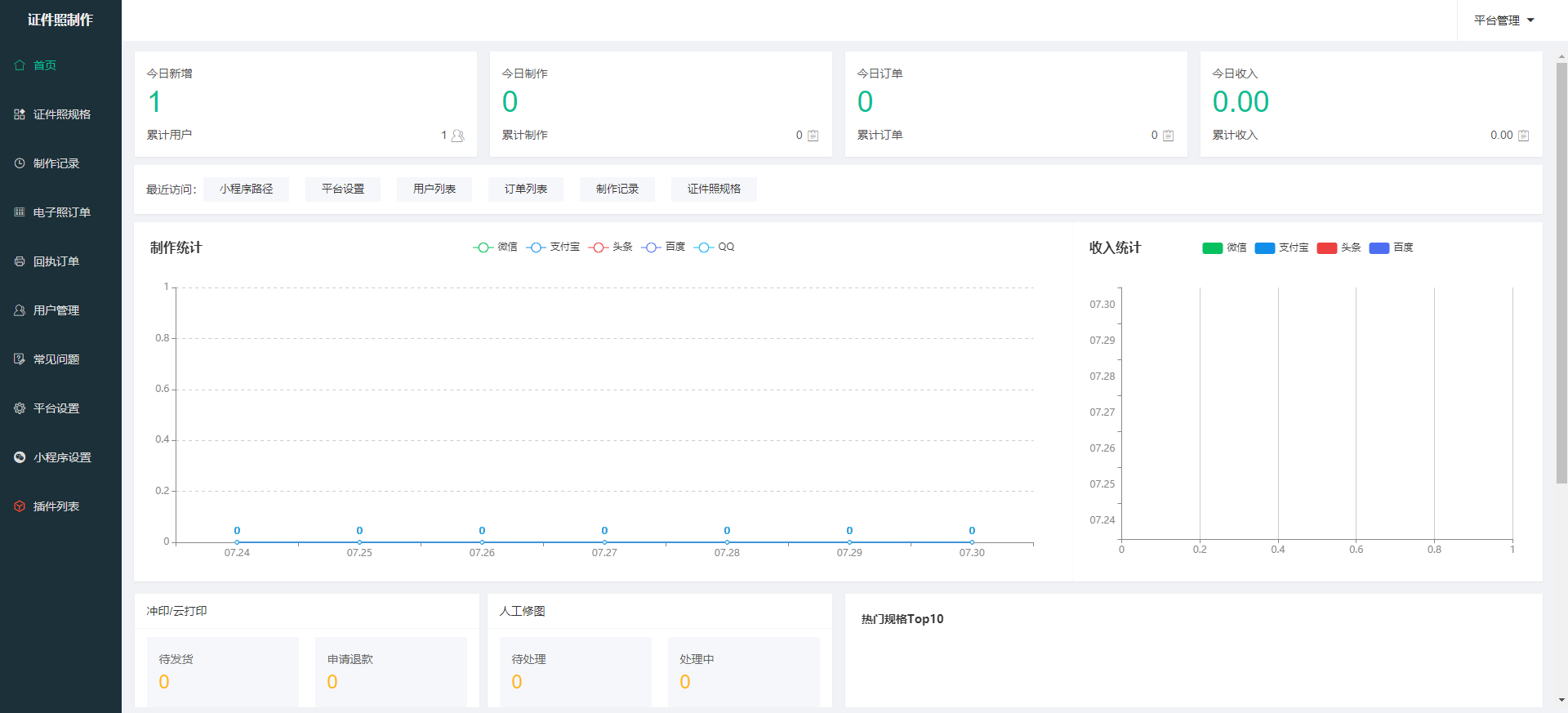
Task: Toggle 支付宝 series in 制作统计 legend
Action: [553, 247]
